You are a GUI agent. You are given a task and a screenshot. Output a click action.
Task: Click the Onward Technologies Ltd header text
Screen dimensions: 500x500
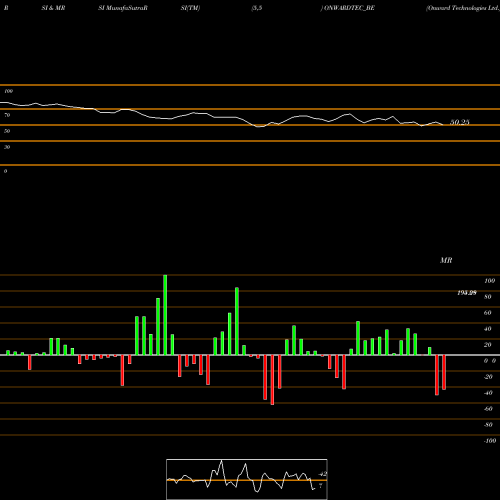pyautogui.click(x=463, y=8)
